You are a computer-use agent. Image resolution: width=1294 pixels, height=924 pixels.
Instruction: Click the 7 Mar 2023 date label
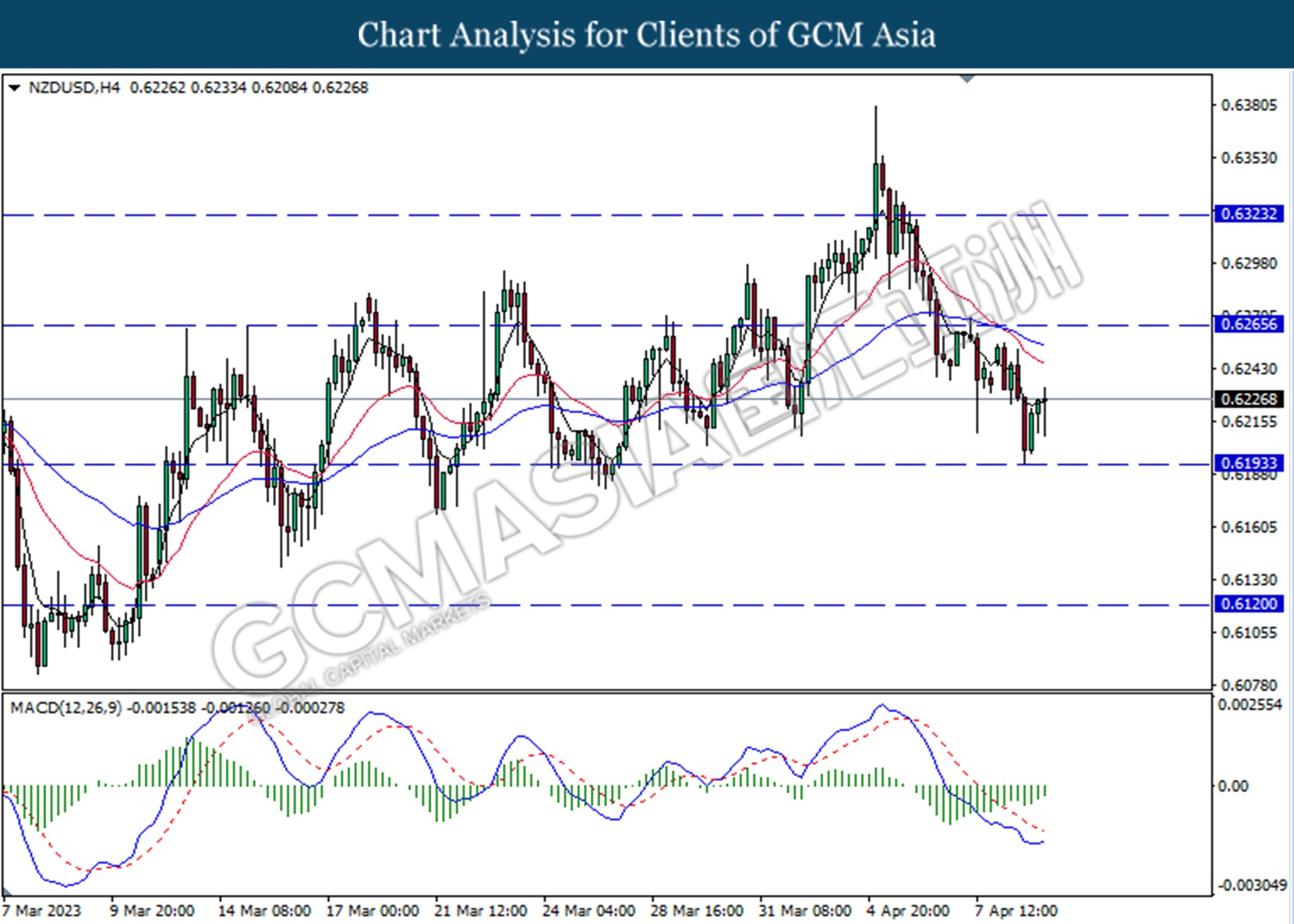click(42, 911)
